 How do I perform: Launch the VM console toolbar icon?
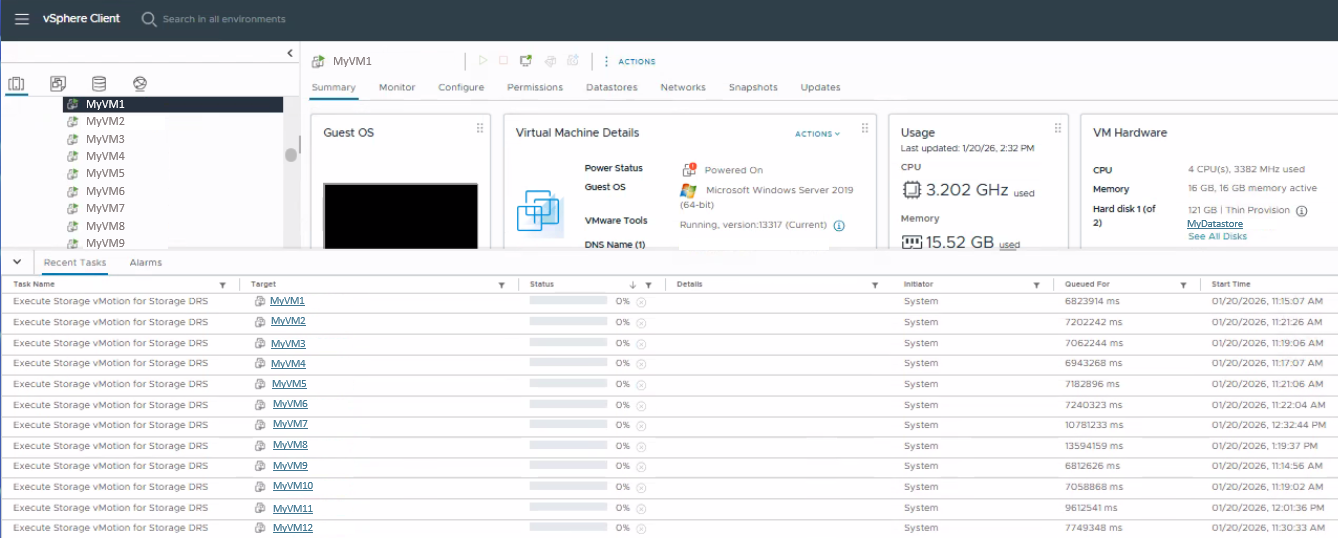coord(527,61)
